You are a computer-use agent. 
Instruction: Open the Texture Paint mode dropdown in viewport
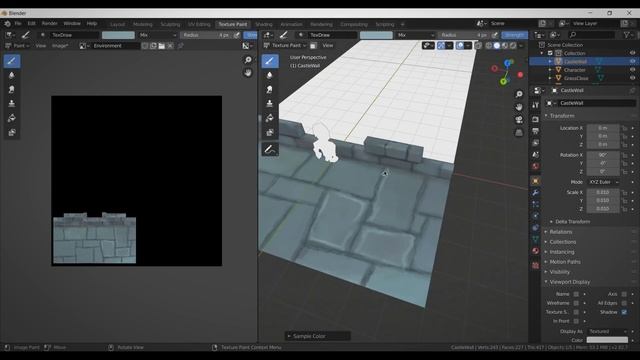pyautogui.click(x=285, y=46)
